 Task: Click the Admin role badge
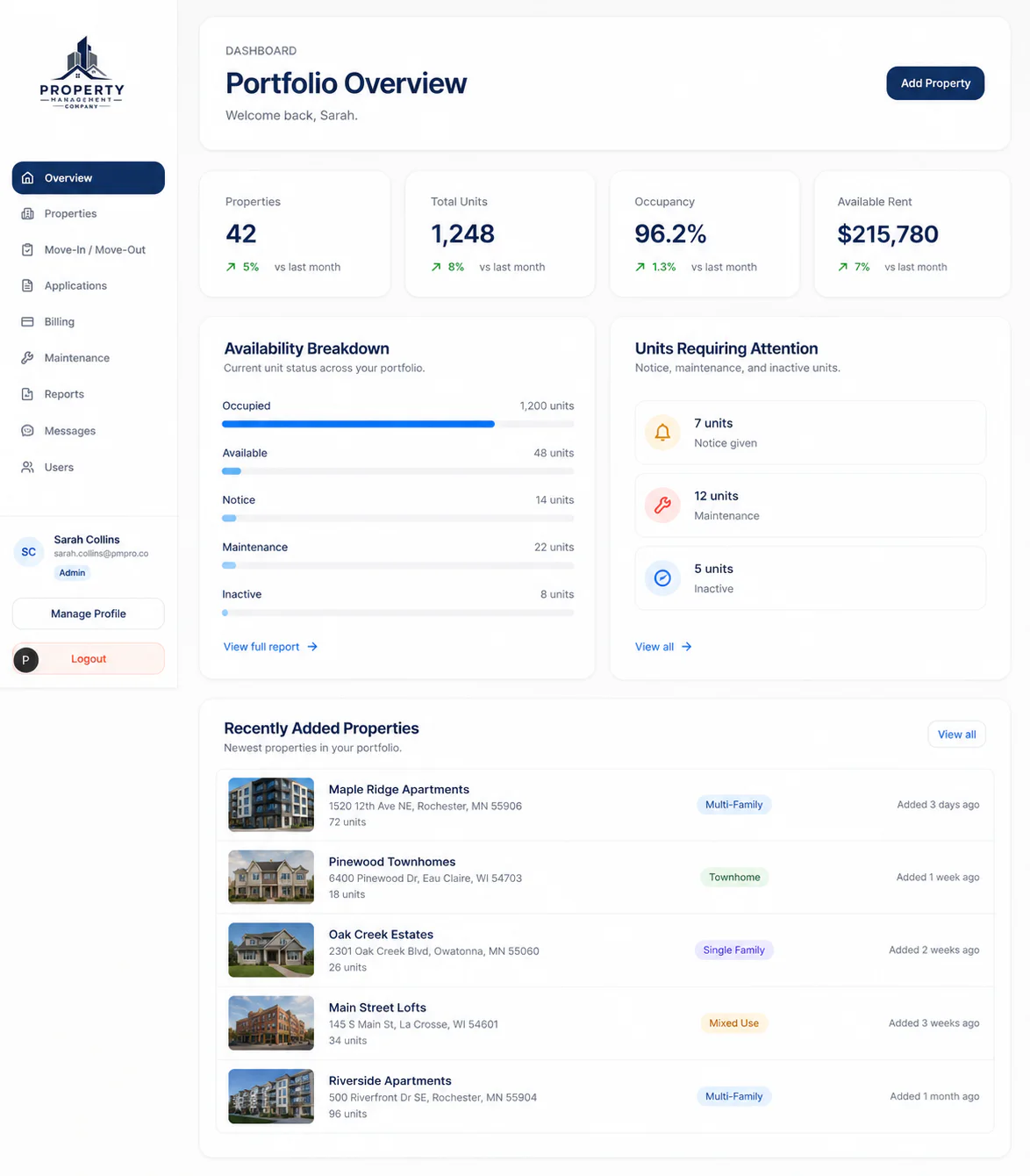[x=72, y=573]
